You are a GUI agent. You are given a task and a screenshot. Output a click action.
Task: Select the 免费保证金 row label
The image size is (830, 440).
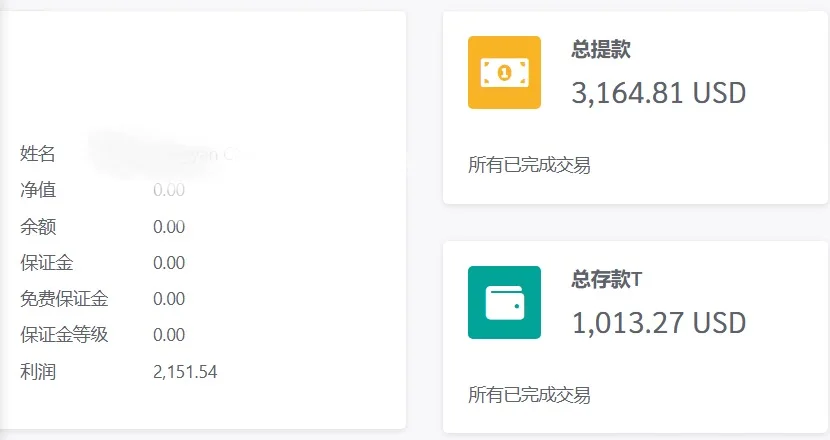coord(64,299)
